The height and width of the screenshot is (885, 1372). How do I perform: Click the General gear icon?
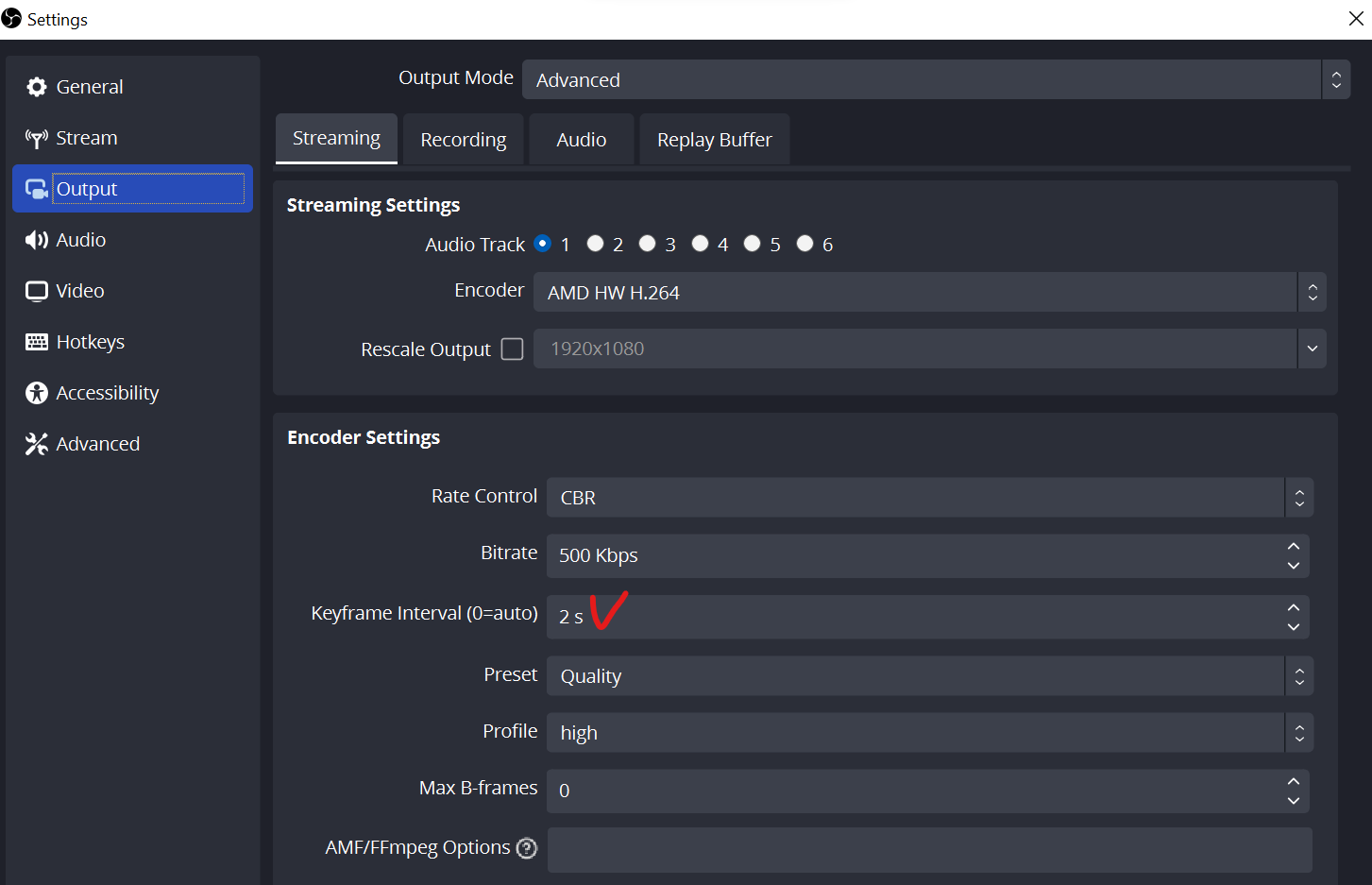(x=37, y=87)
